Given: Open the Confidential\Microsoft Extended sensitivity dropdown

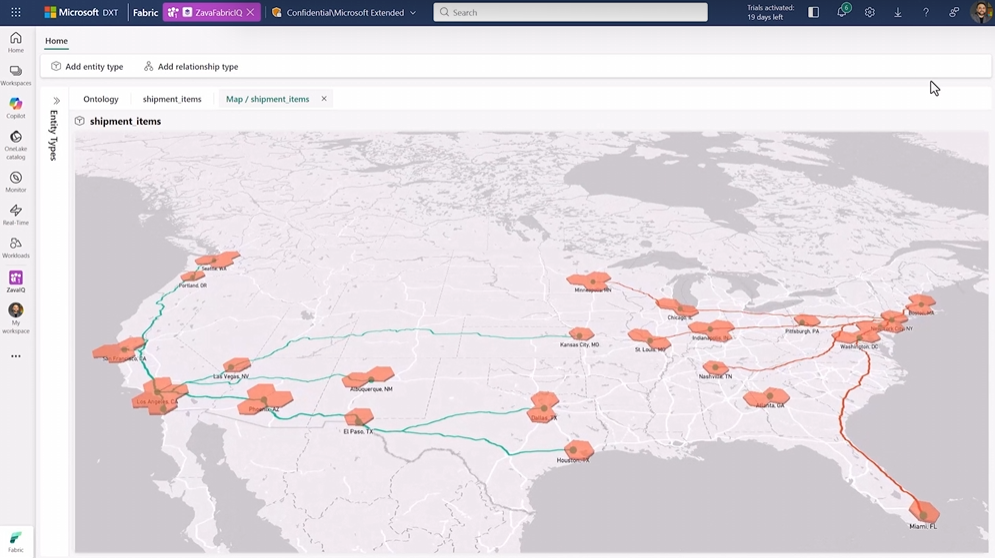Looking at the screenshot, I should (344, 13).
